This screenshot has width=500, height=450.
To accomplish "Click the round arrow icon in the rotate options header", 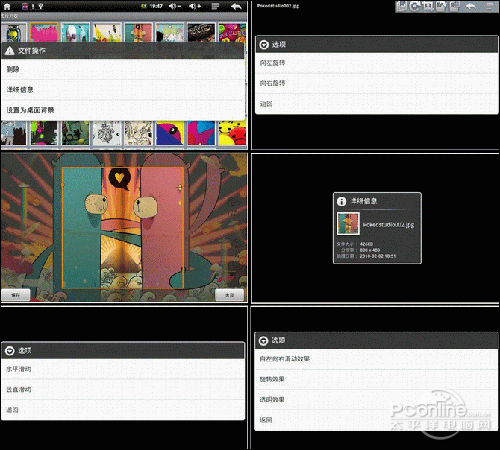I will [x=264, y=45].
